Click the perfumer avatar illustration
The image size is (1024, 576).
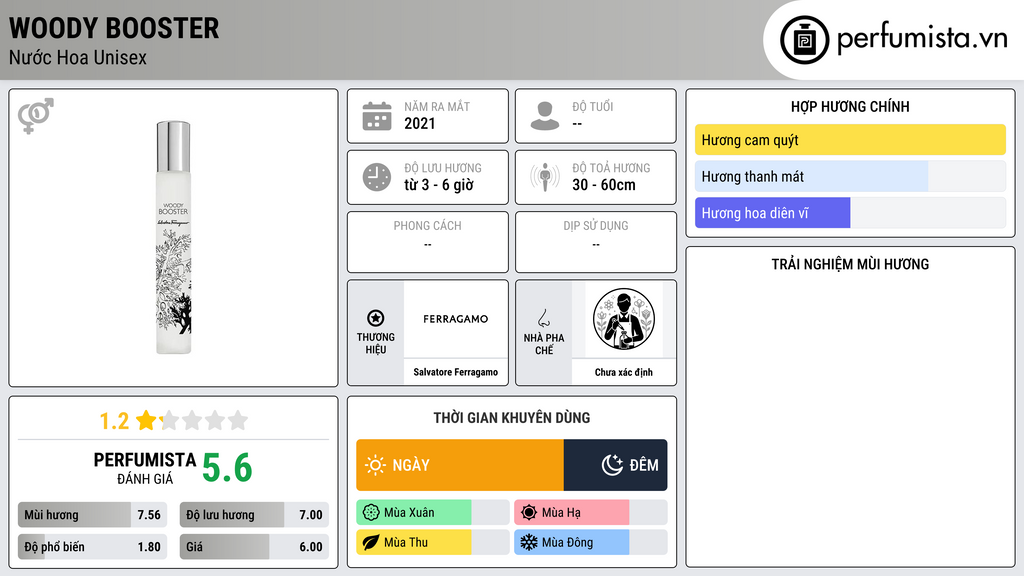tap(624, 319)
